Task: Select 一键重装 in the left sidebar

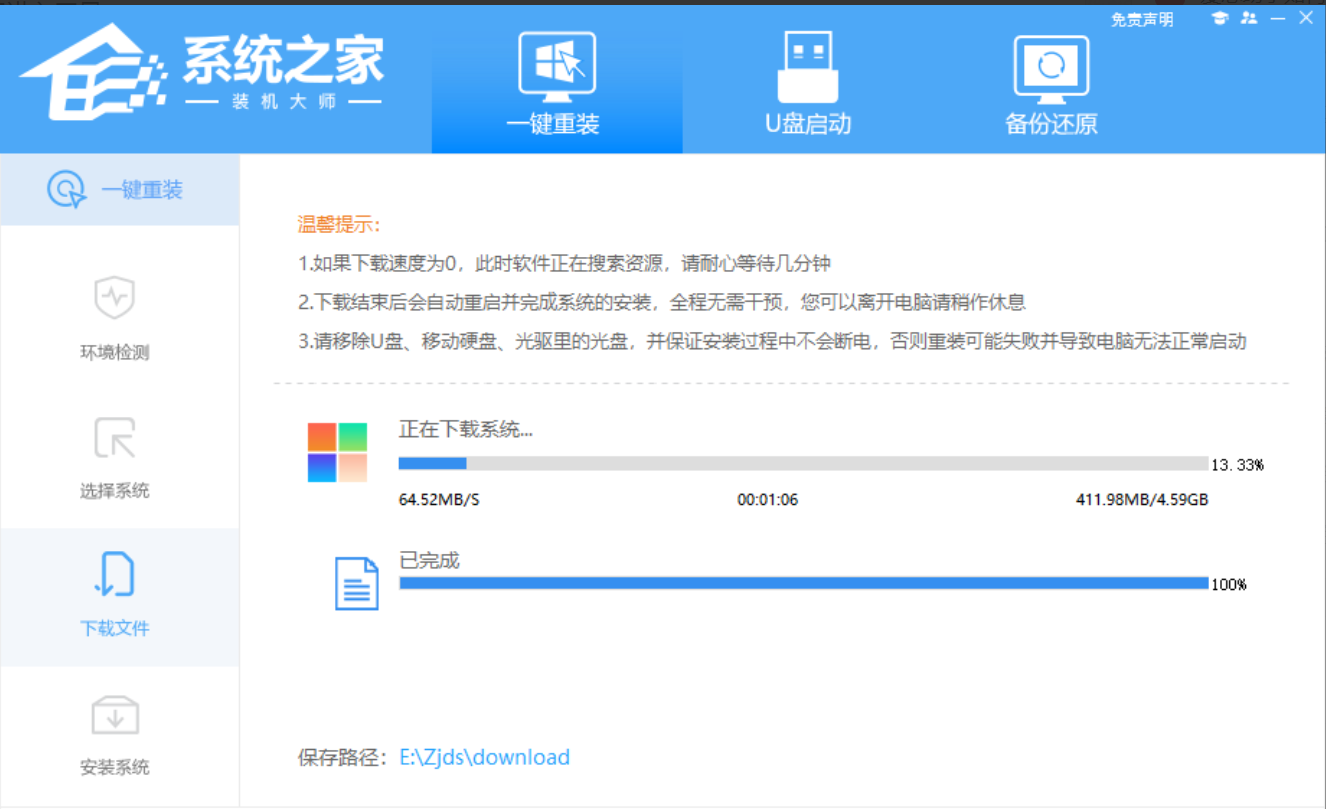Action: click(x=119, y=189)
